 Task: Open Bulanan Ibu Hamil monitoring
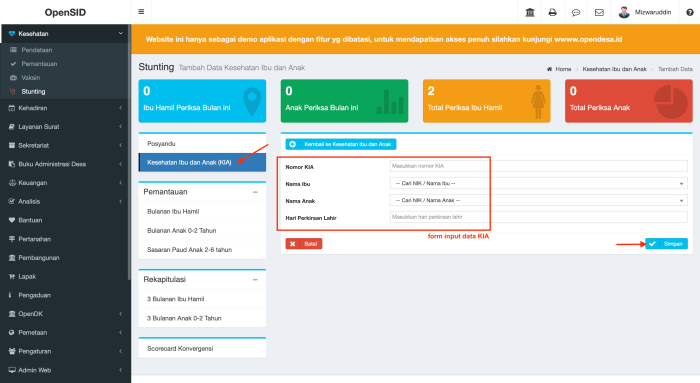[202, 212]
